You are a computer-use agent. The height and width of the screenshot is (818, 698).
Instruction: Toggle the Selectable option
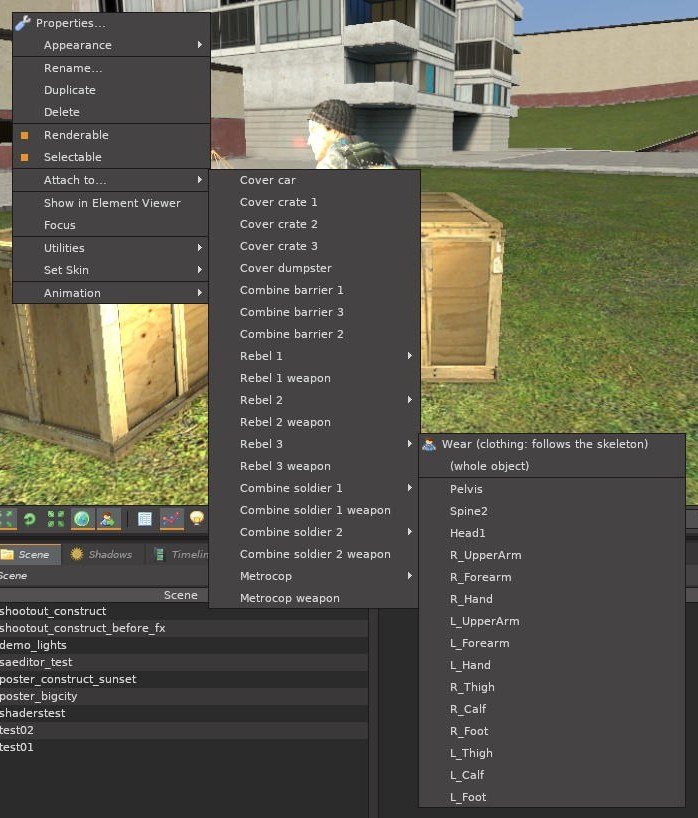click(111, 157)
